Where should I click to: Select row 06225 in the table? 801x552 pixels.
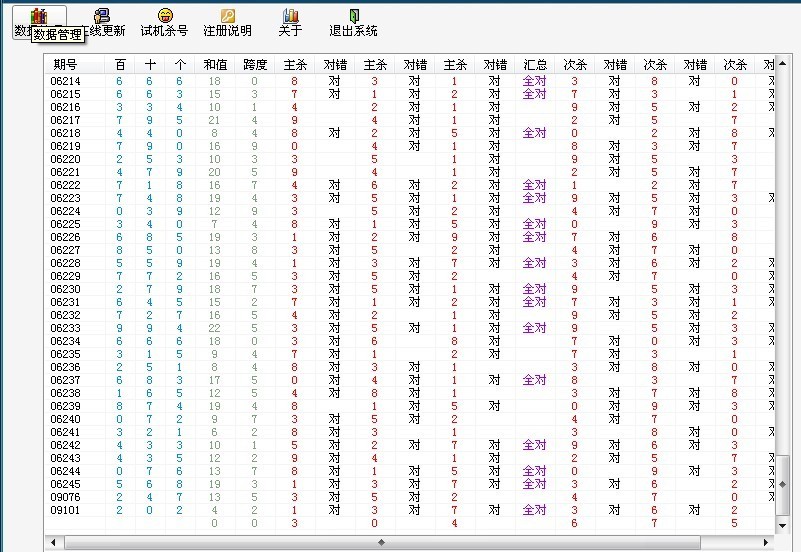[x=410, y=224]
